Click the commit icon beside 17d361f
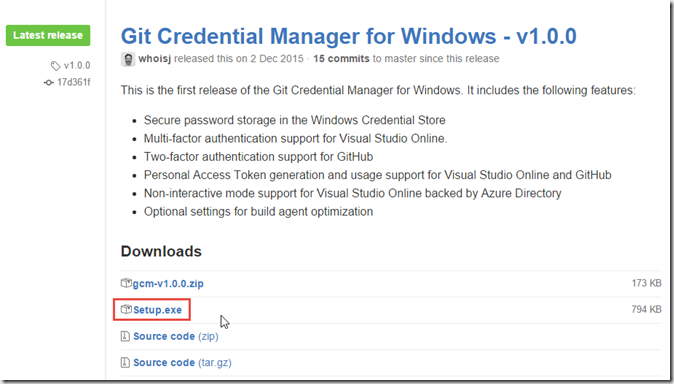The width and height of the screenshot is (674, 384). click(49, 83)
